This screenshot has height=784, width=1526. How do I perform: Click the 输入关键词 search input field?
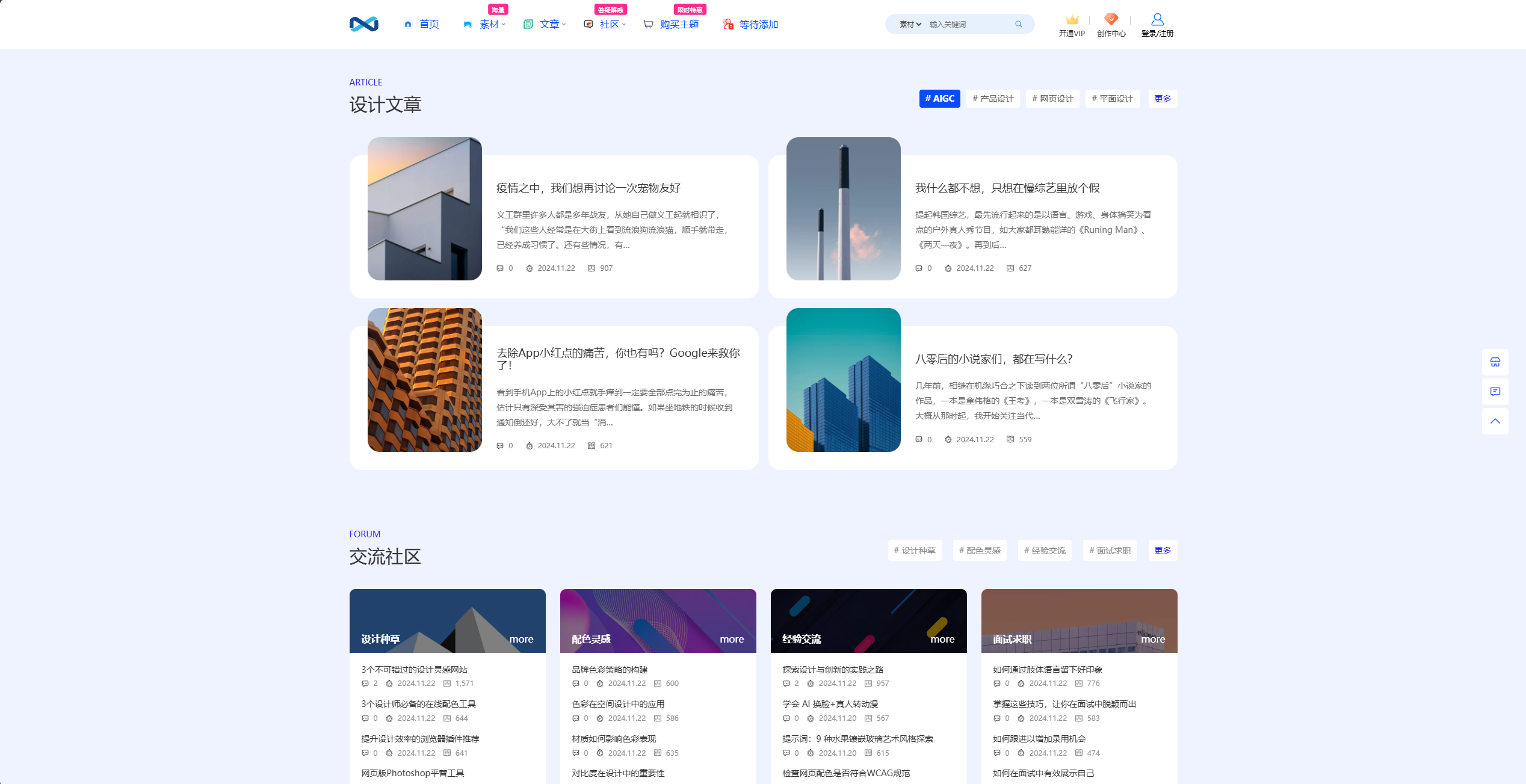[x=969, y=24]
